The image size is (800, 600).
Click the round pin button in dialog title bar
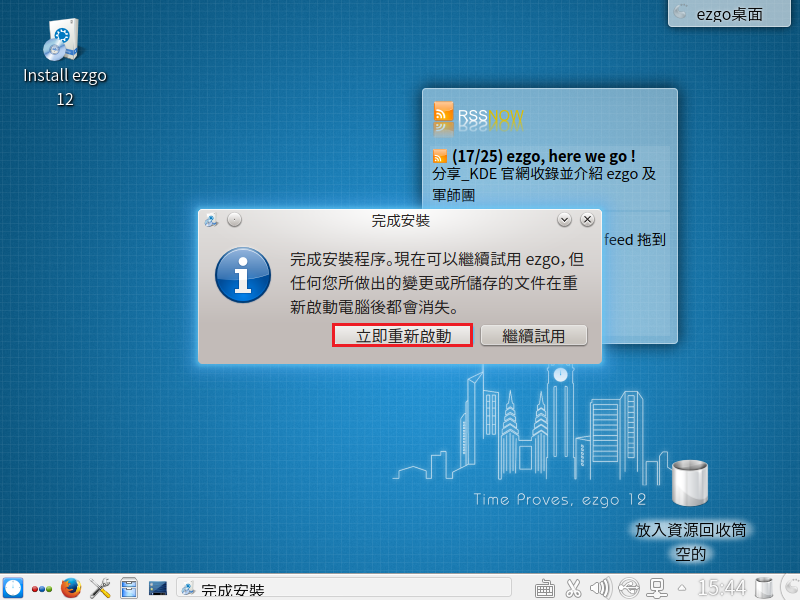(234, 220)
